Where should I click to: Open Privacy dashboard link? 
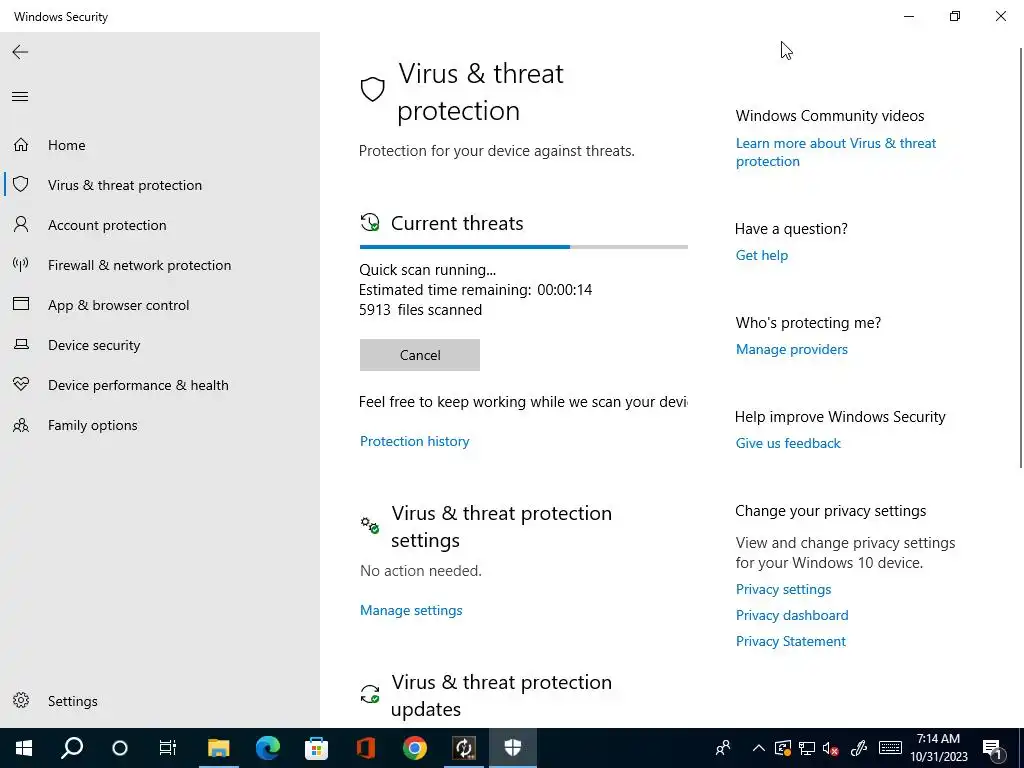792,615
